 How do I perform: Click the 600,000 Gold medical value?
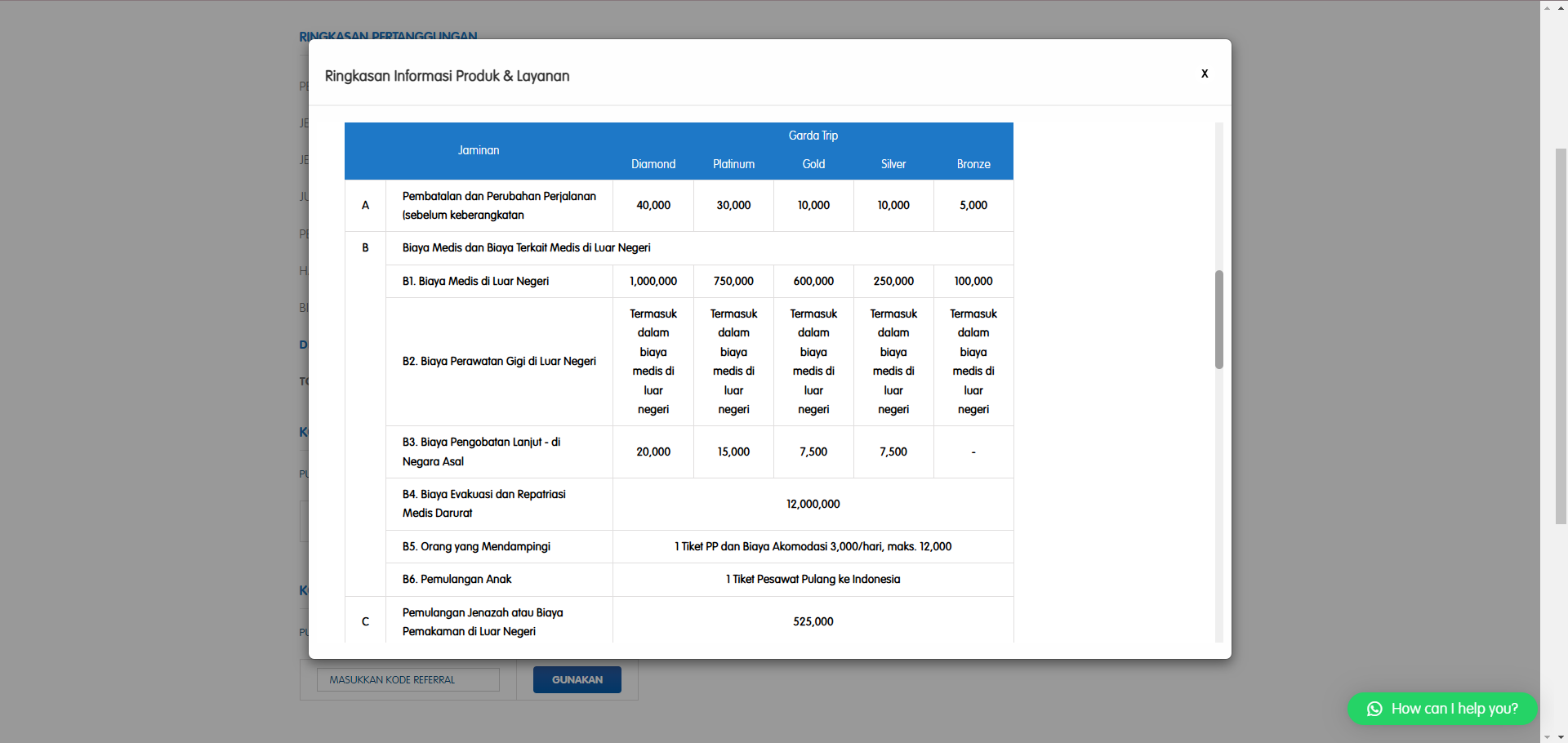(813, 282)
